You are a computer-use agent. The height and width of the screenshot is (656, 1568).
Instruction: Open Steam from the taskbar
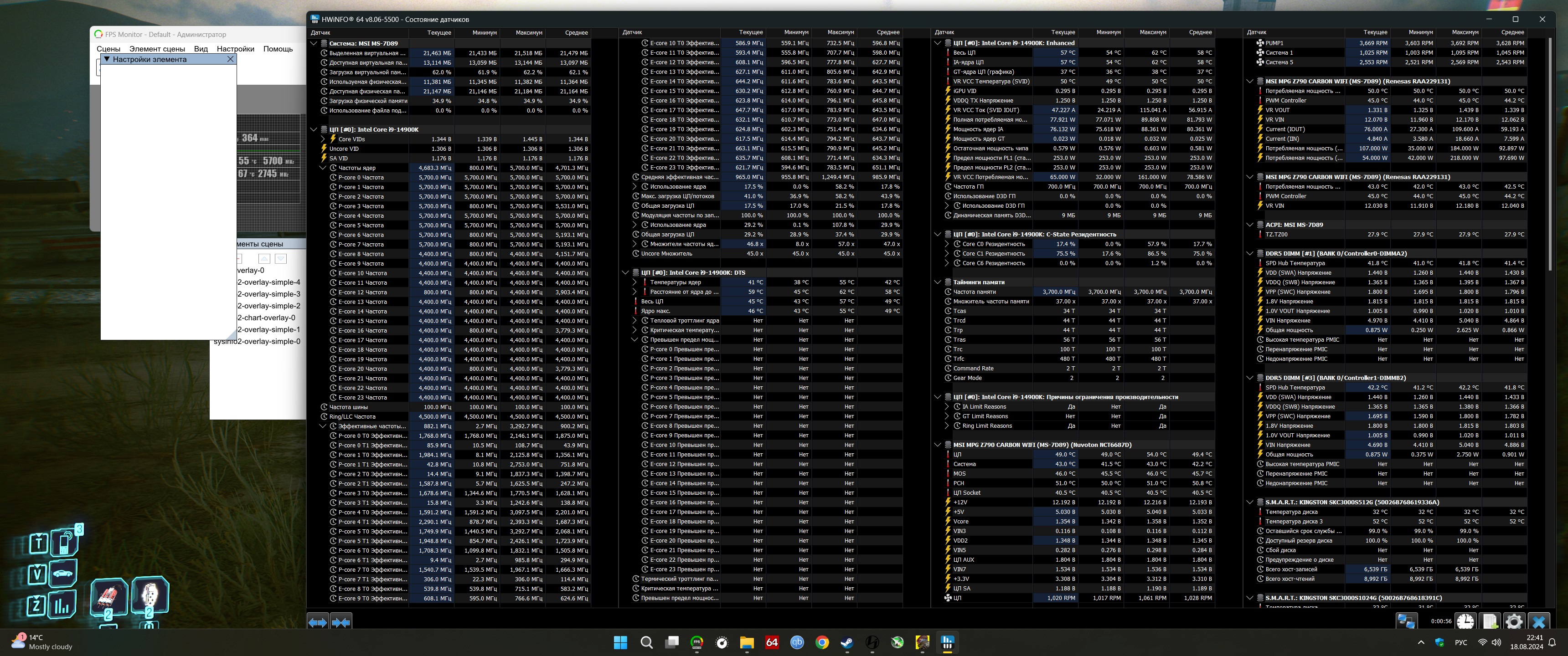tap(847, 642)
